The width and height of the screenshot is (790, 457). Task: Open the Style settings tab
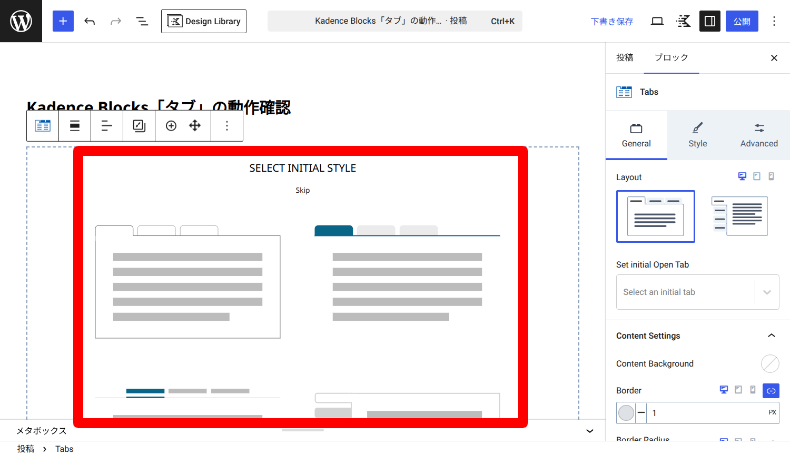[x=698, y=135]
